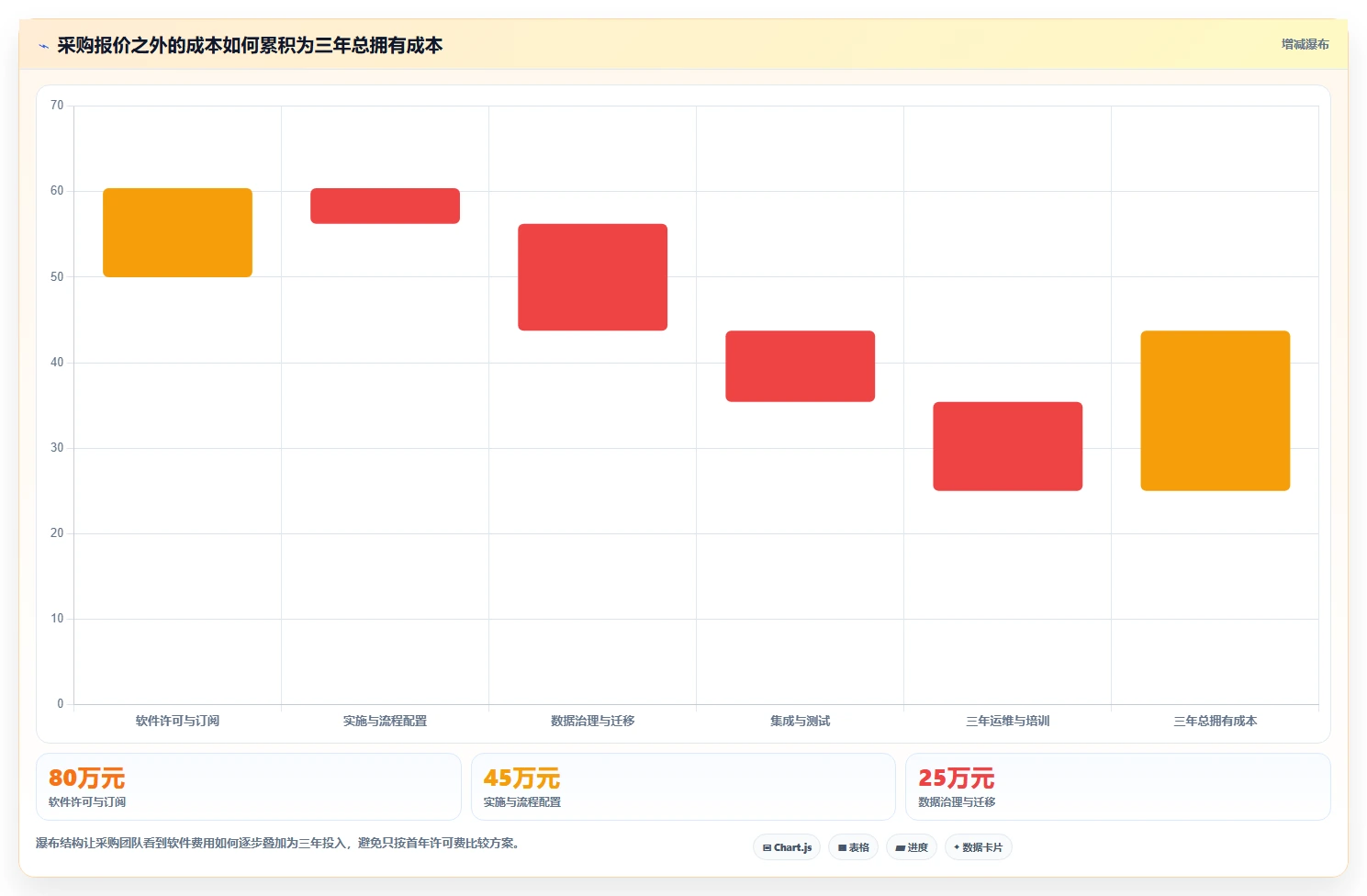The image size is (1367, 896).
Task: Click y-axis tick value 20
Action: (x=57, y=533)
